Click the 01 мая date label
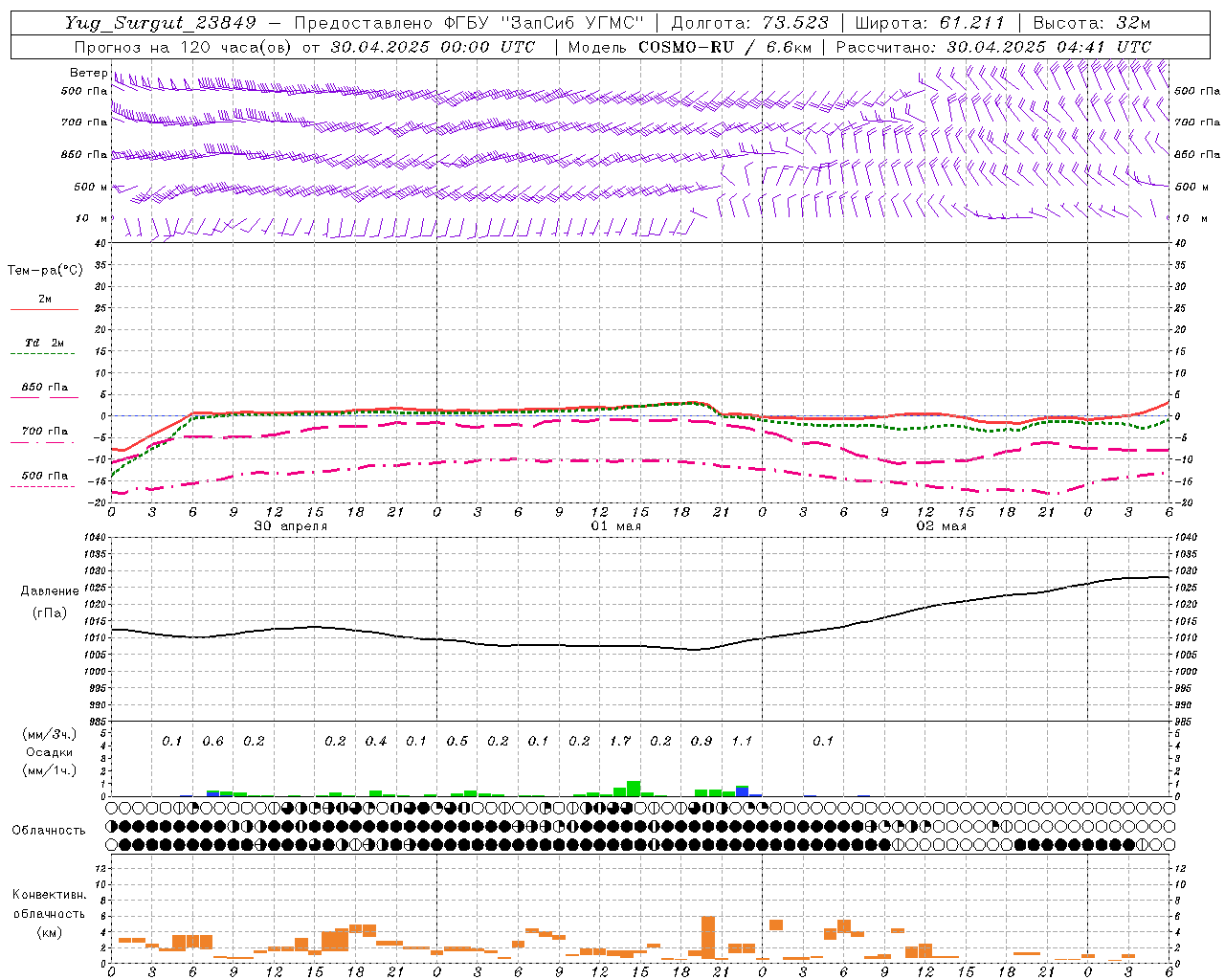1225x980 pixels. pos(615,526)
